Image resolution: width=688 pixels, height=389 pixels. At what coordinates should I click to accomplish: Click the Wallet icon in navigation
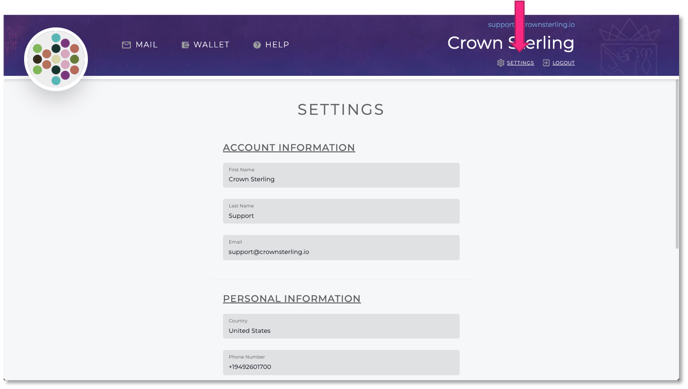(x=185, y=45)
